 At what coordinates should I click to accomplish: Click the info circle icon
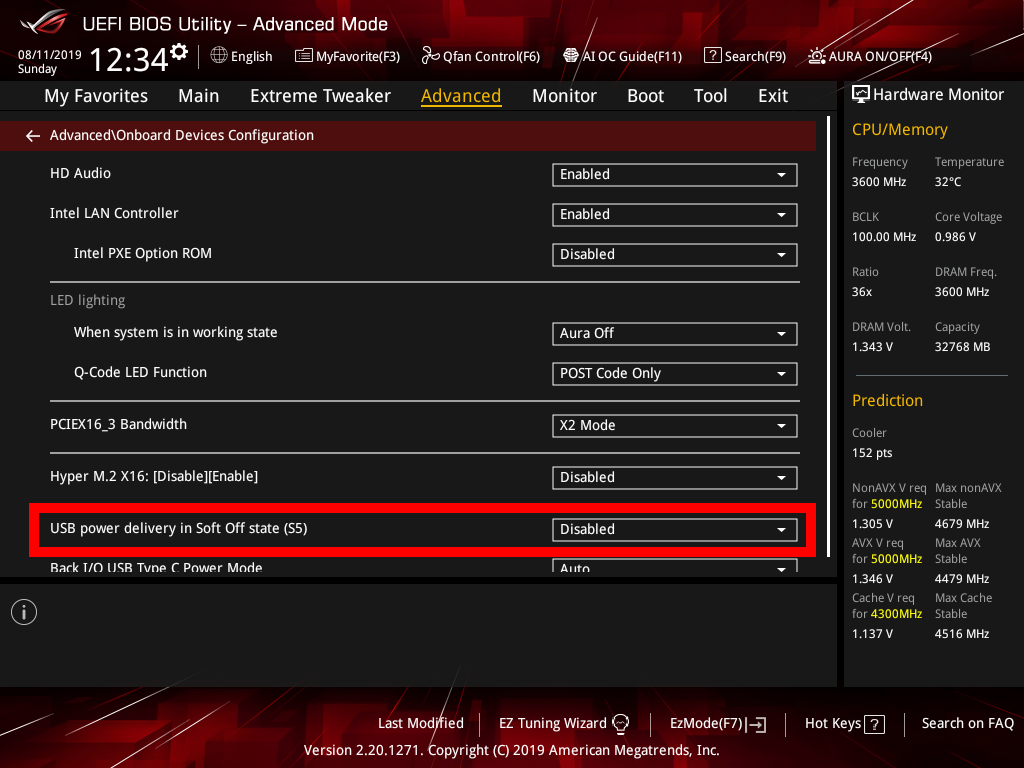coord(24,612)
